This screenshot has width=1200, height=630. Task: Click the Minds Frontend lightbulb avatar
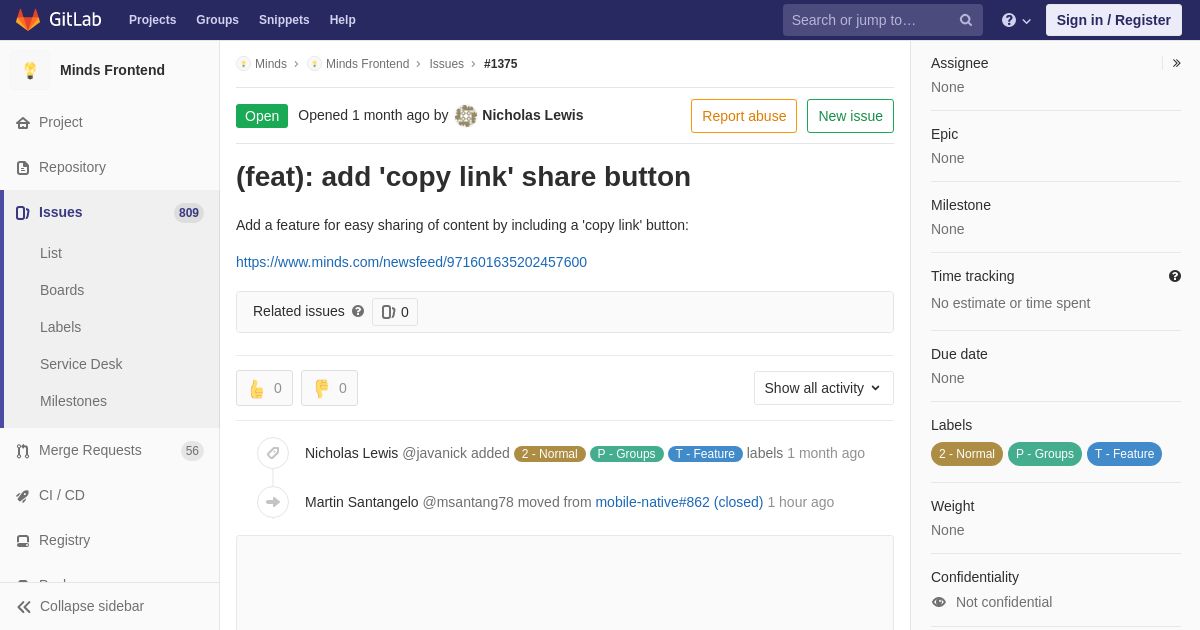coord(30,70)
